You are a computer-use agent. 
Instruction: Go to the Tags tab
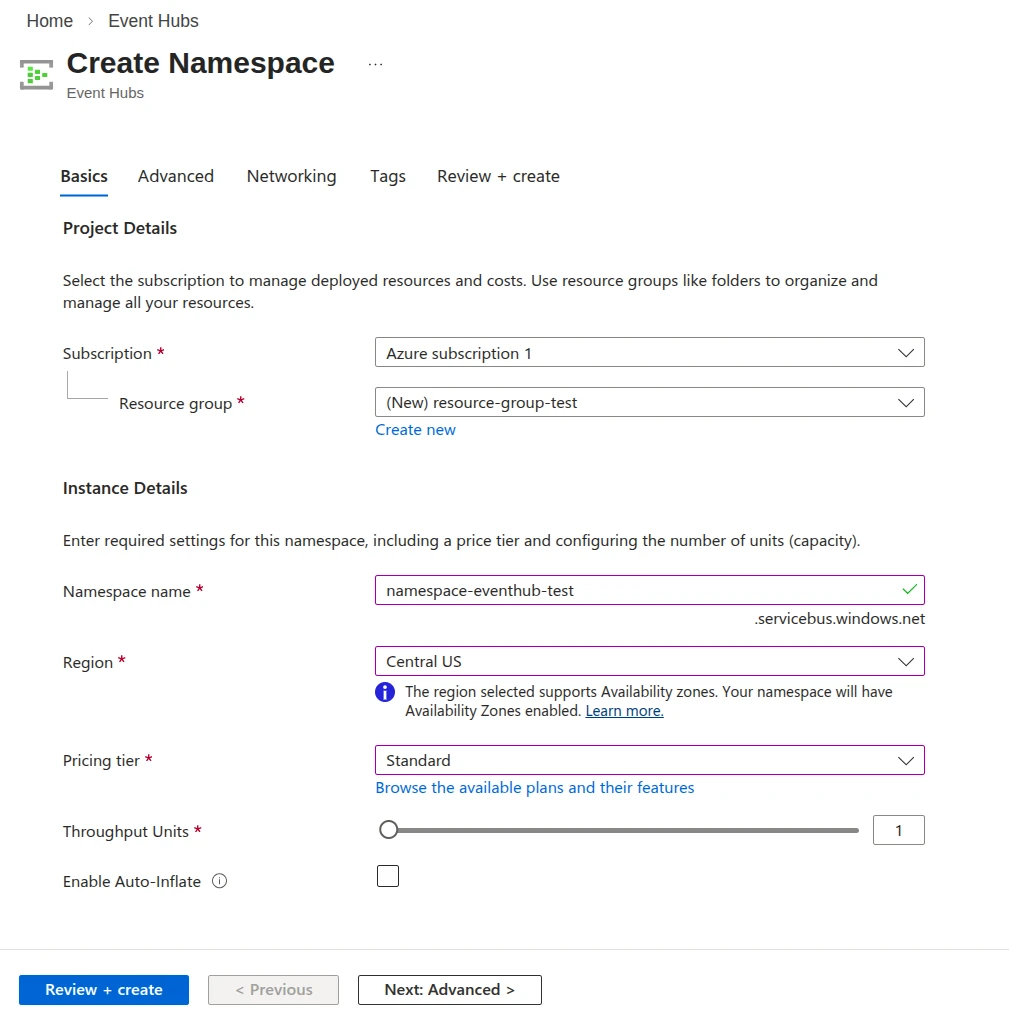(388, 176)
